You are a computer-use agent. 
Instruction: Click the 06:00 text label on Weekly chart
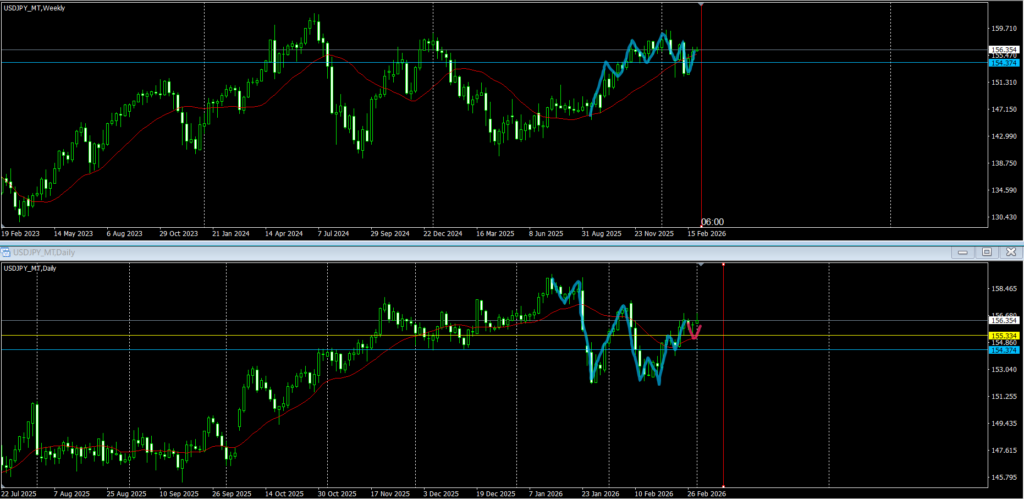pyautogui.click(x=712, y=222)
